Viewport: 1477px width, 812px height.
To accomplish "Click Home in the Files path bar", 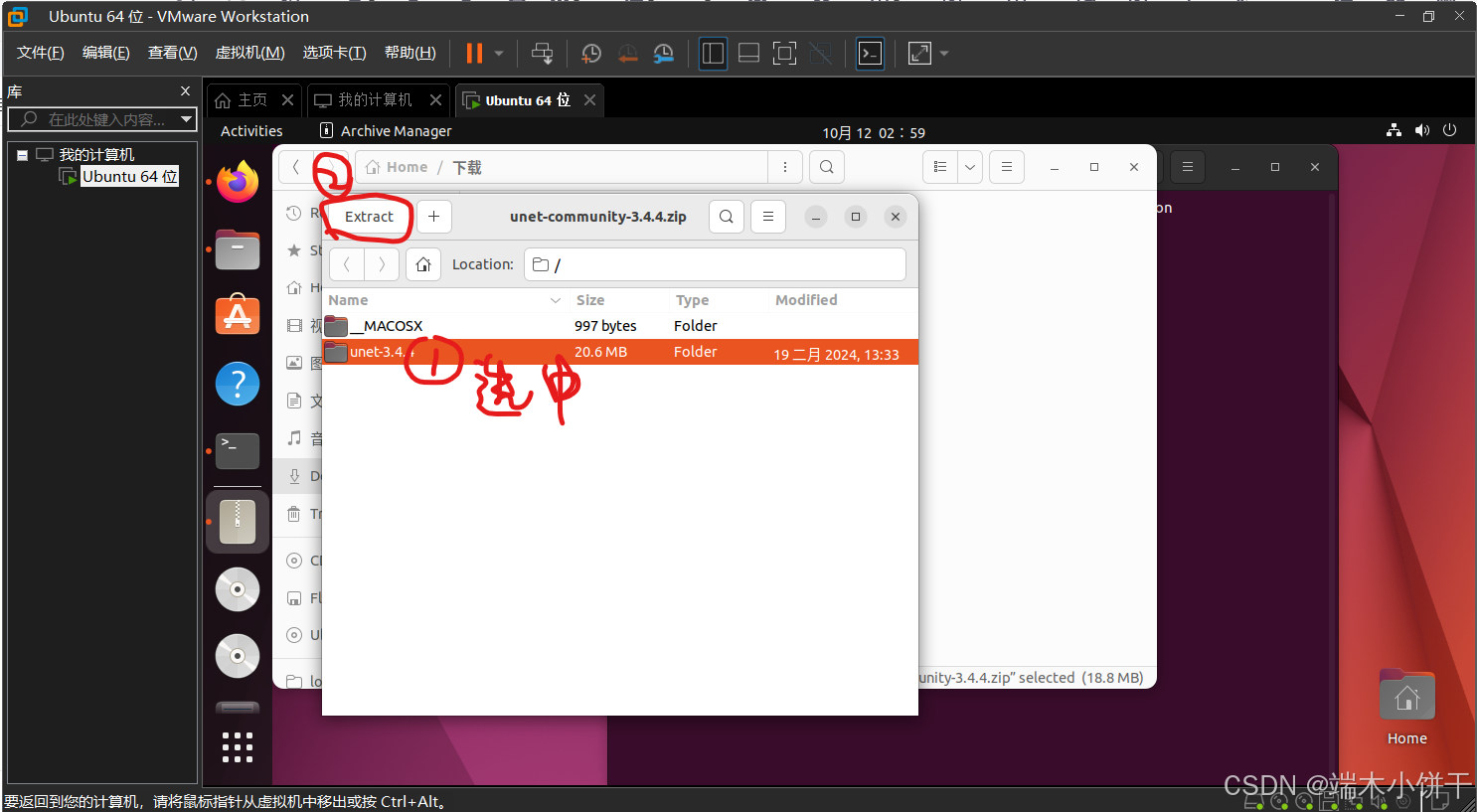I will [x=397, y=167].
